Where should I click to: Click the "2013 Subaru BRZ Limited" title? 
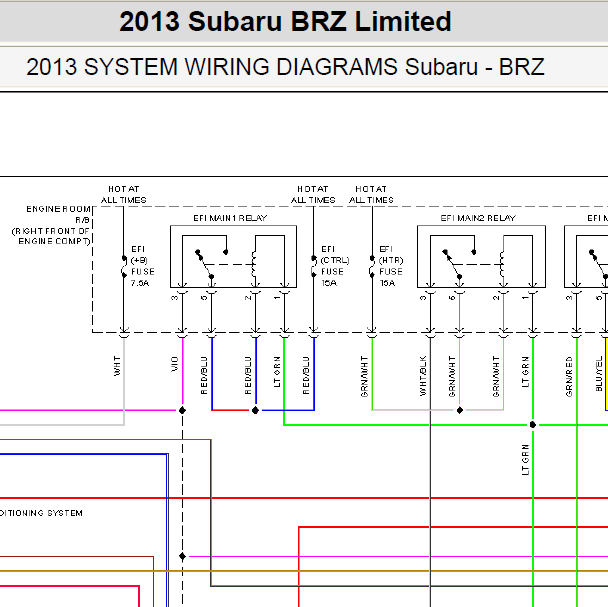tap(285, 21)
